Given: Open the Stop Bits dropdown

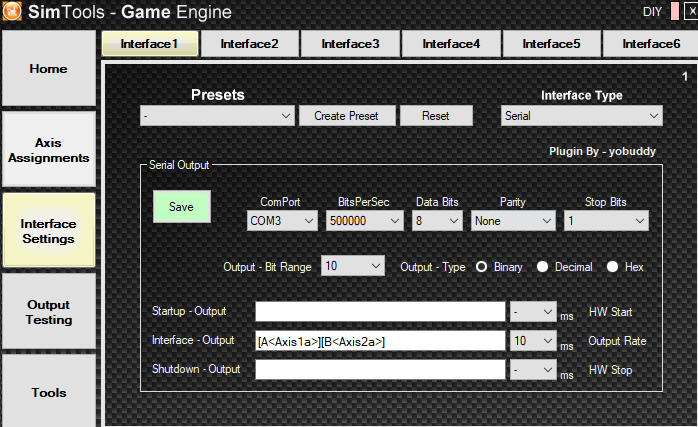Looking at the screenshot, I should (x=606, y=220).
